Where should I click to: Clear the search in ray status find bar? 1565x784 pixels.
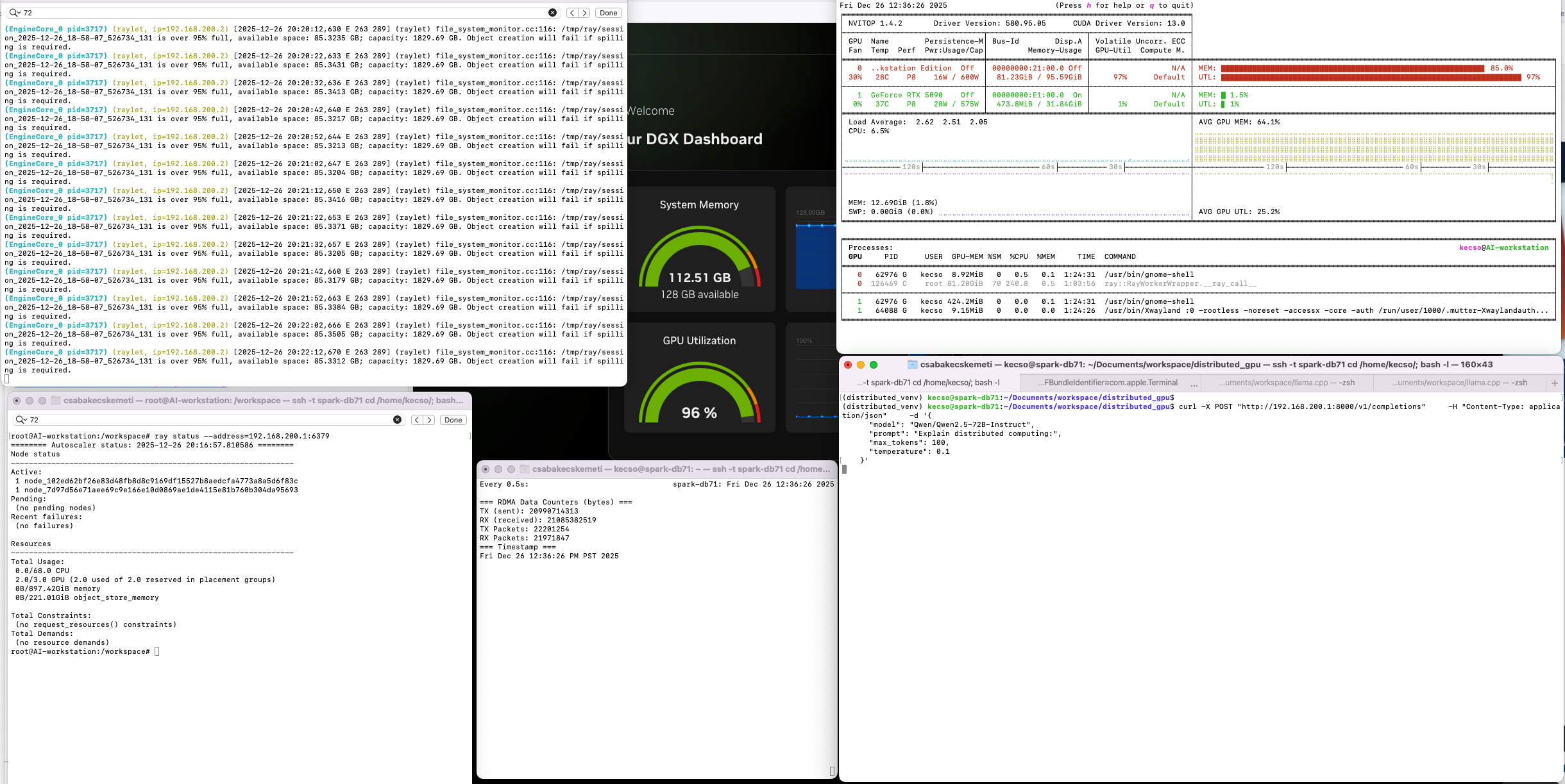pos(397,420)
